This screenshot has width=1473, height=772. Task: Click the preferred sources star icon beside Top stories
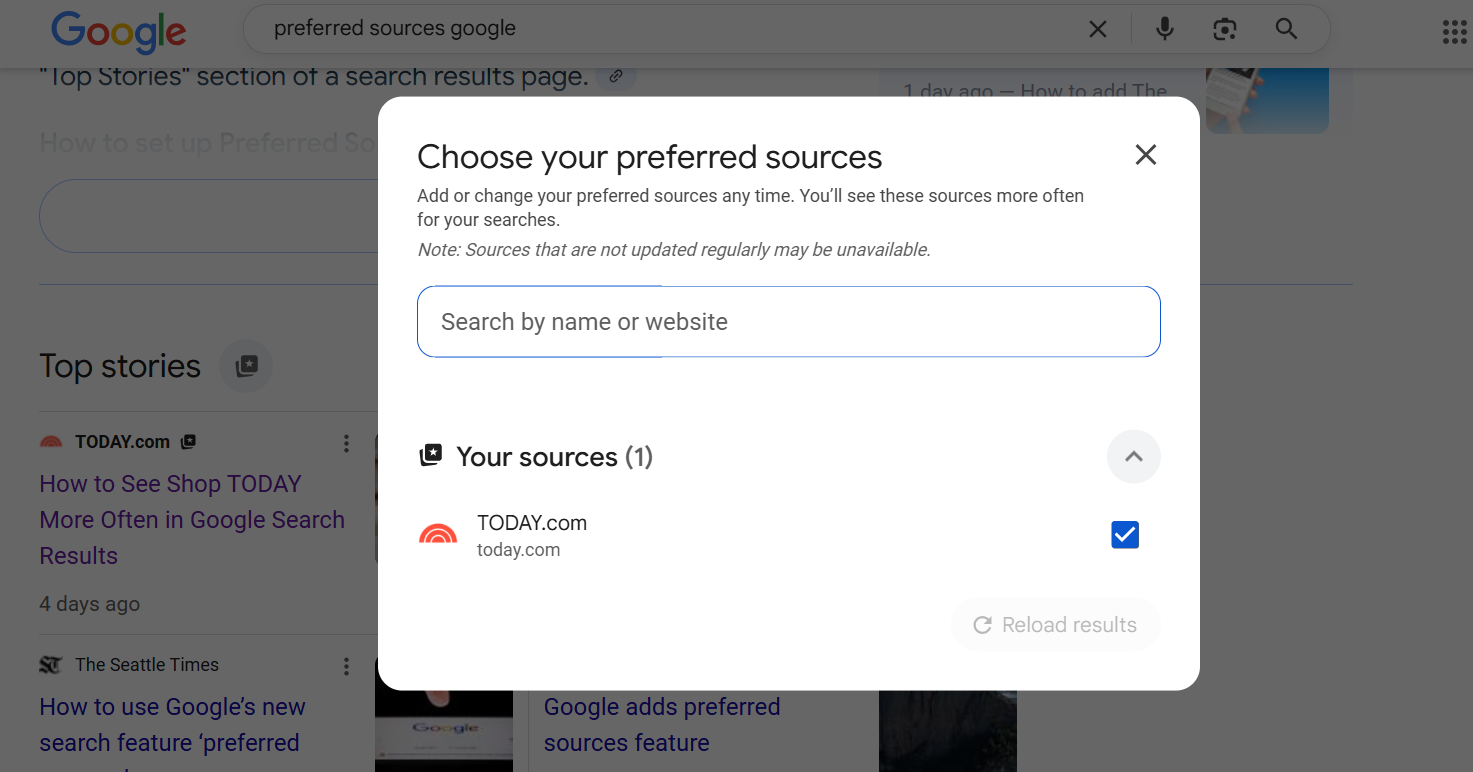point(246,366)
